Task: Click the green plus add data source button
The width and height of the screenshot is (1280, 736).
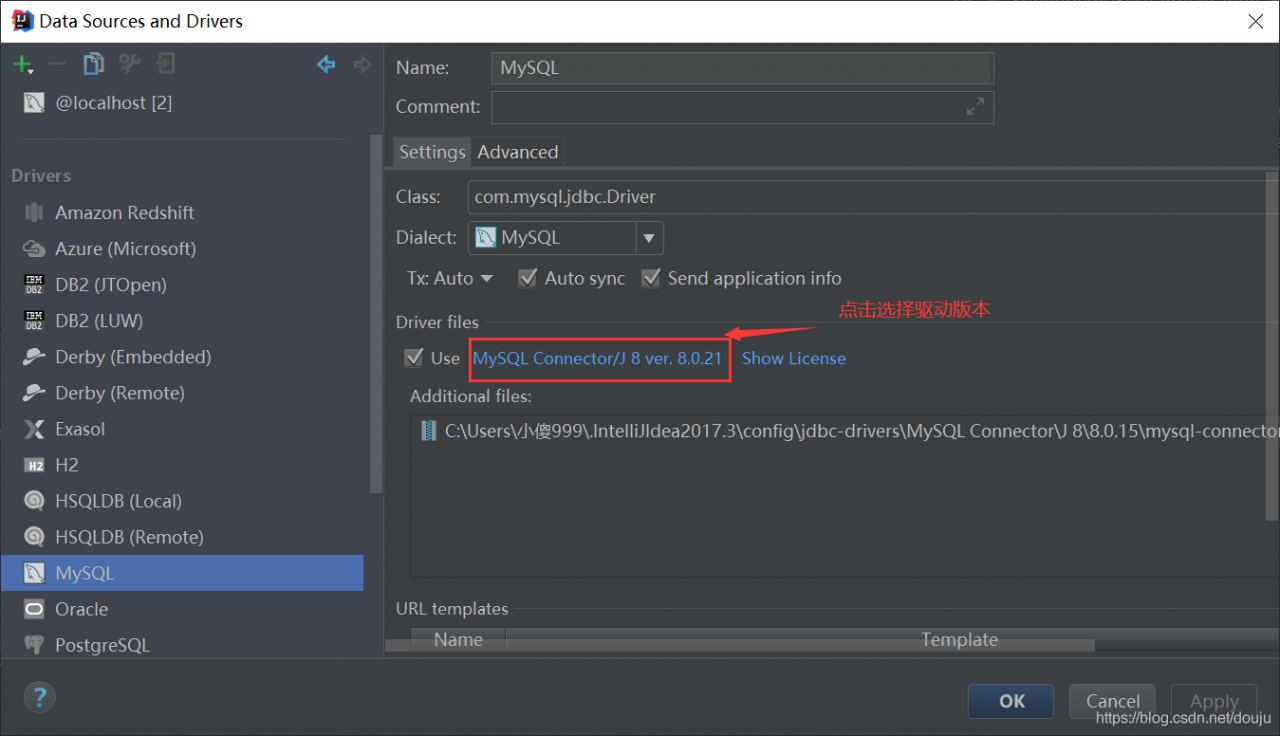Action: click(x=22, y=65)
